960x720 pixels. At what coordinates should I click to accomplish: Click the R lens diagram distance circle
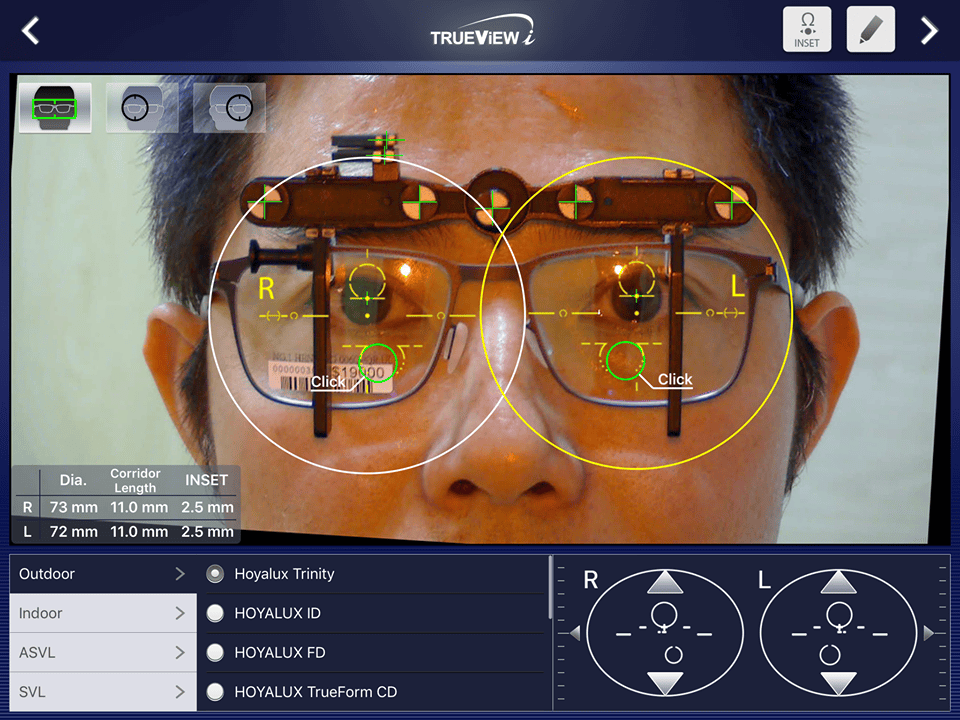click(664, 615)
